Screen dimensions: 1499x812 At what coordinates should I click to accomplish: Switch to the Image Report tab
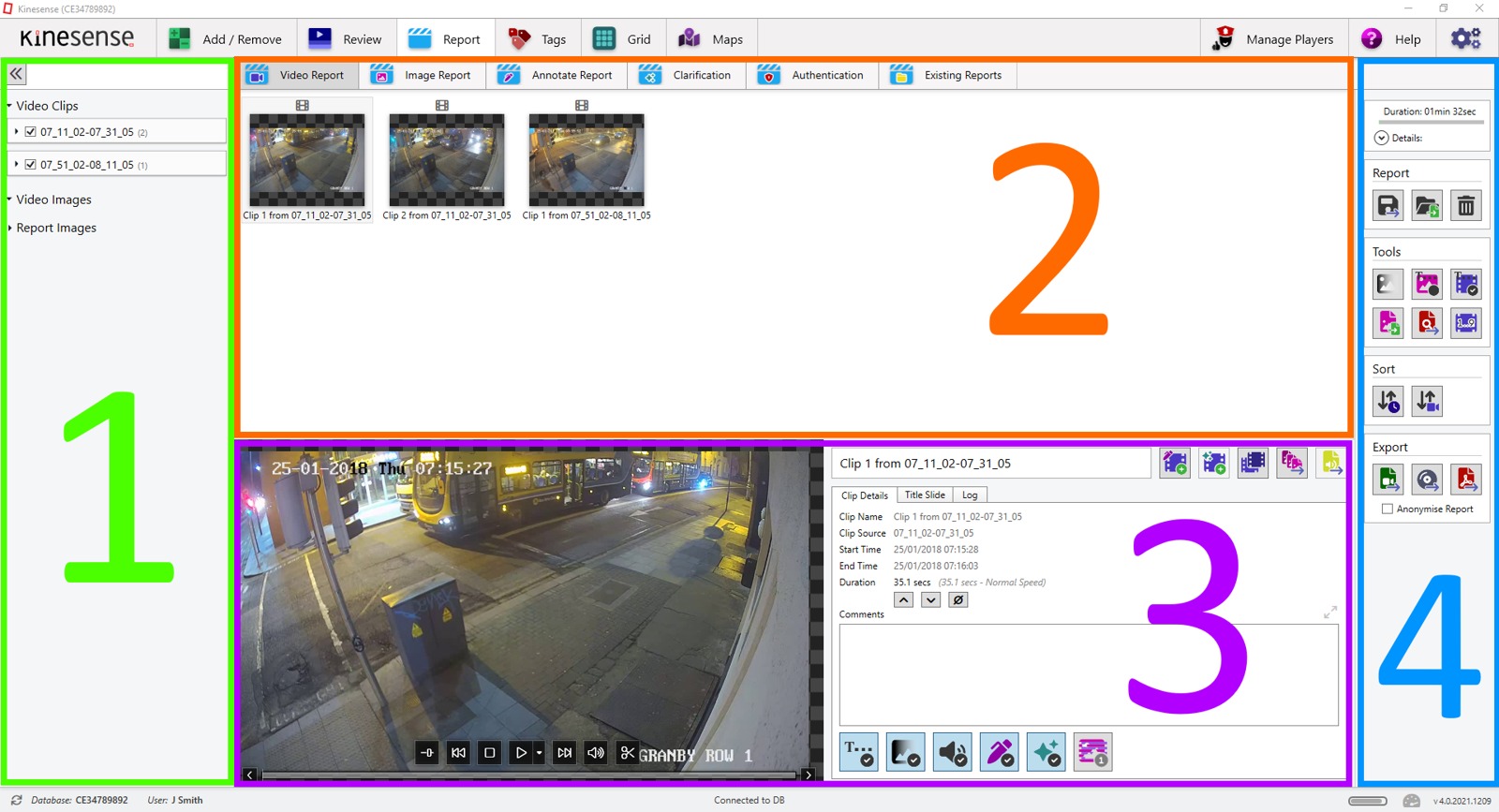pyautogui.click(x=422, y=75)
